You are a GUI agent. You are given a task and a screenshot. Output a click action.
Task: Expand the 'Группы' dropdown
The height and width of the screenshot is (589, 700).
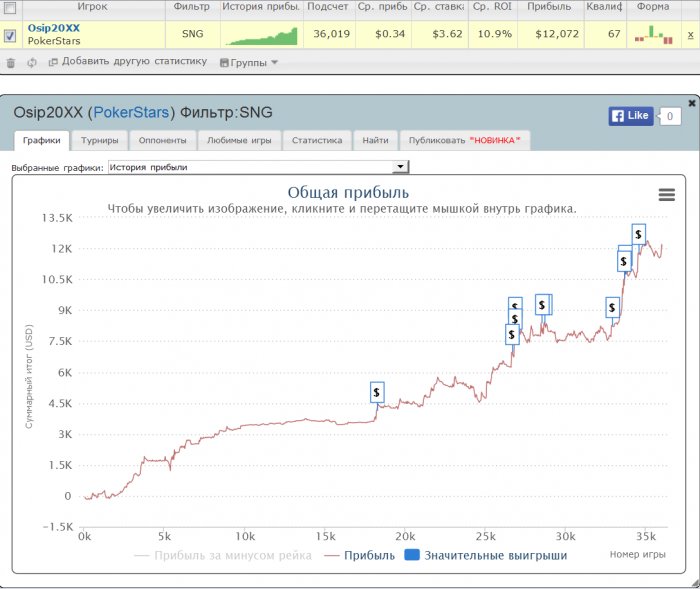[249, 63]
